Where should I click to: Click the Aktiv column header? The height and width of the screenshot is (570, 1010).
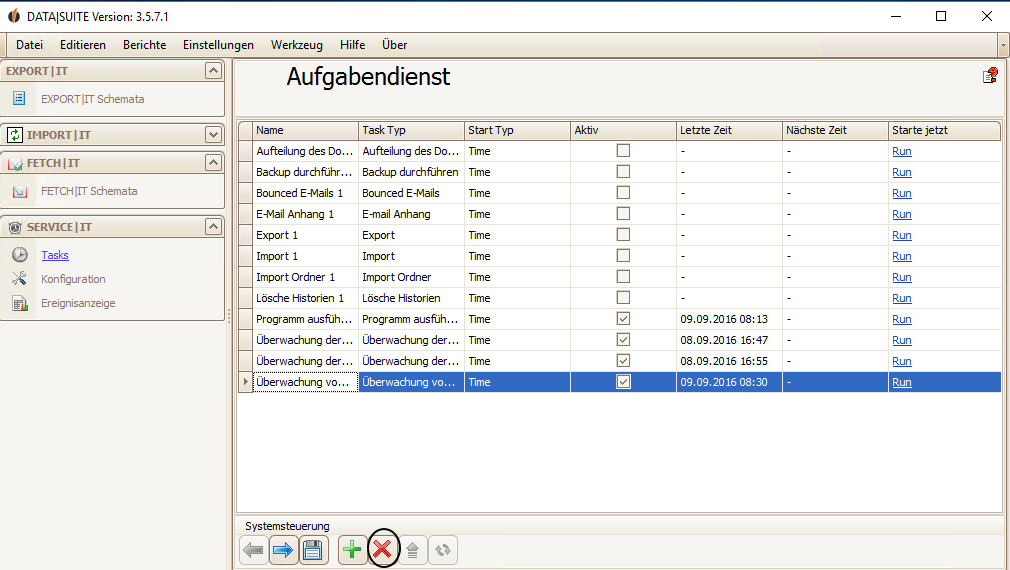pos(623,130)
